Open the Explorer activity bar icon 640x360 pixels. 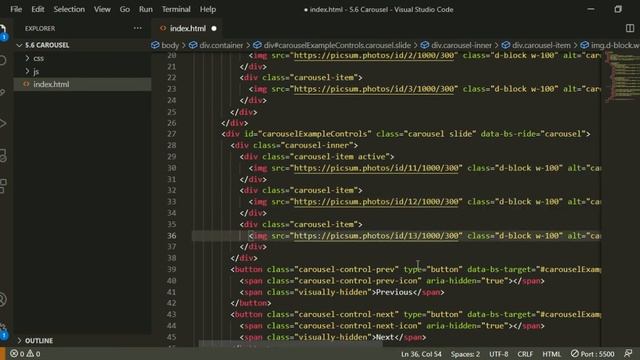point(3,30)
